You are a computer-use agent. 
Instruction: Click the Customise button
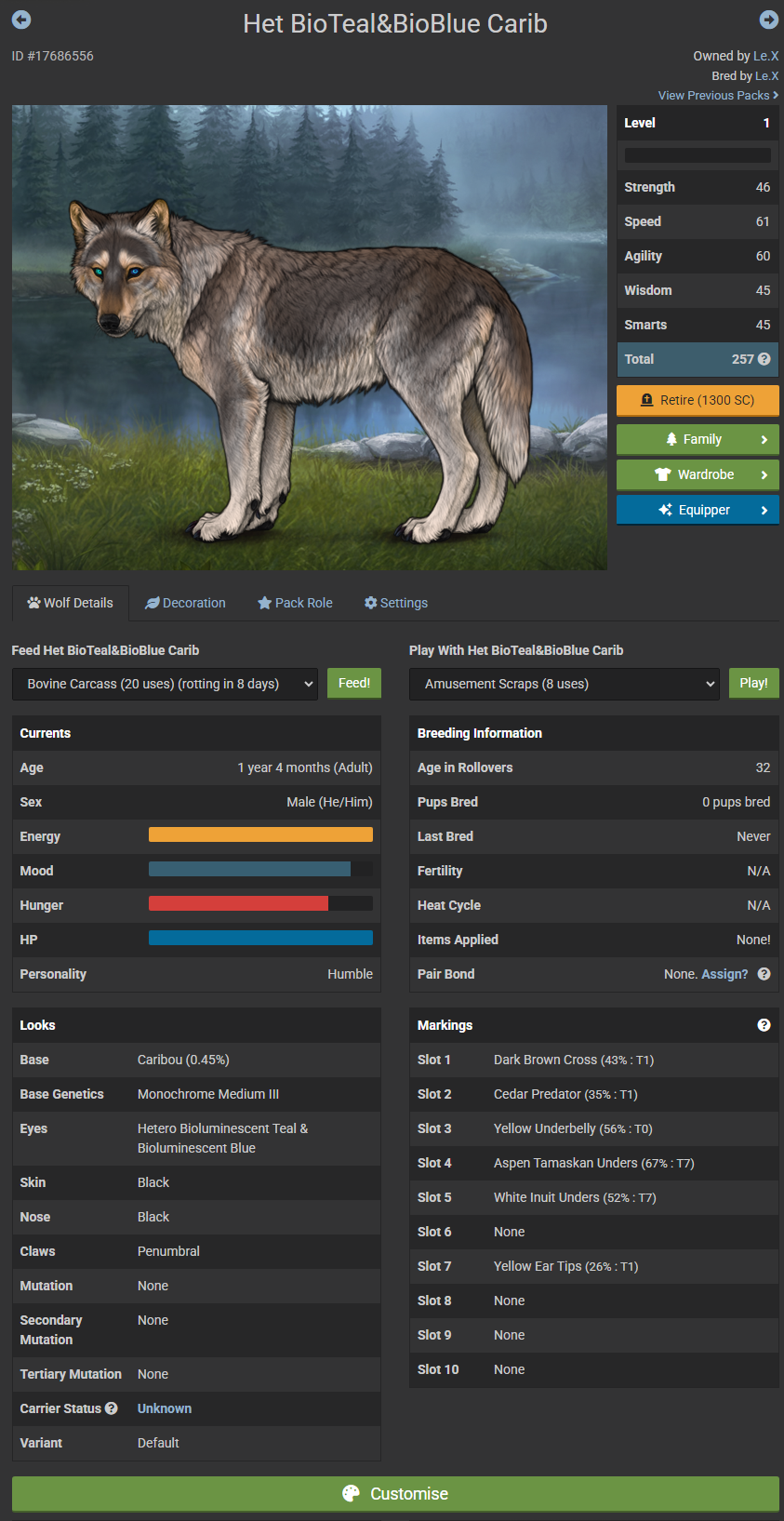tap(395, 1493)
